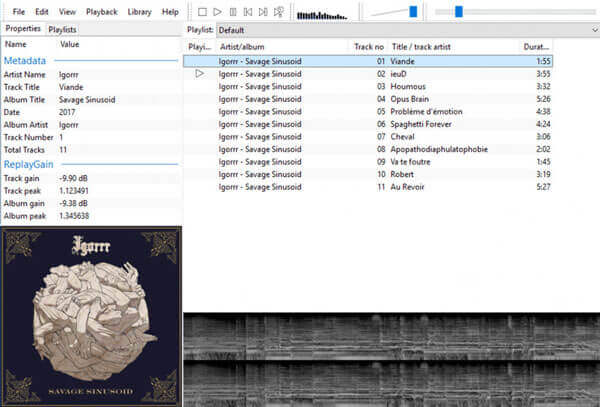The image size is (600, 407).
Task: Open the Playback menu
Action: (102, 12)
